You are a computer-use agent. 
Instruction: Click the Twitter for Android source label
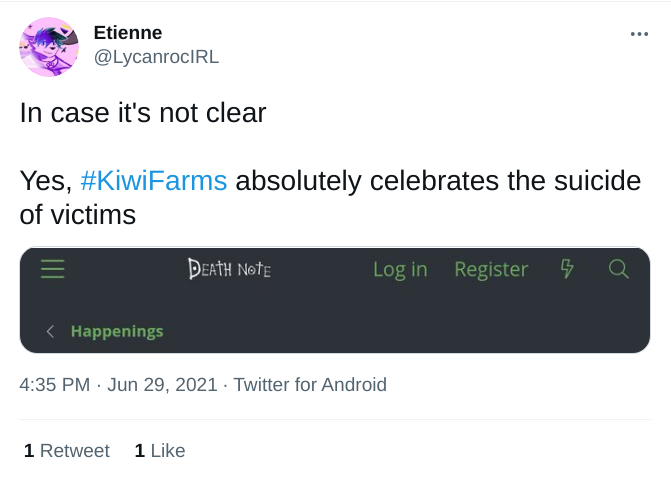click(310, 384)
